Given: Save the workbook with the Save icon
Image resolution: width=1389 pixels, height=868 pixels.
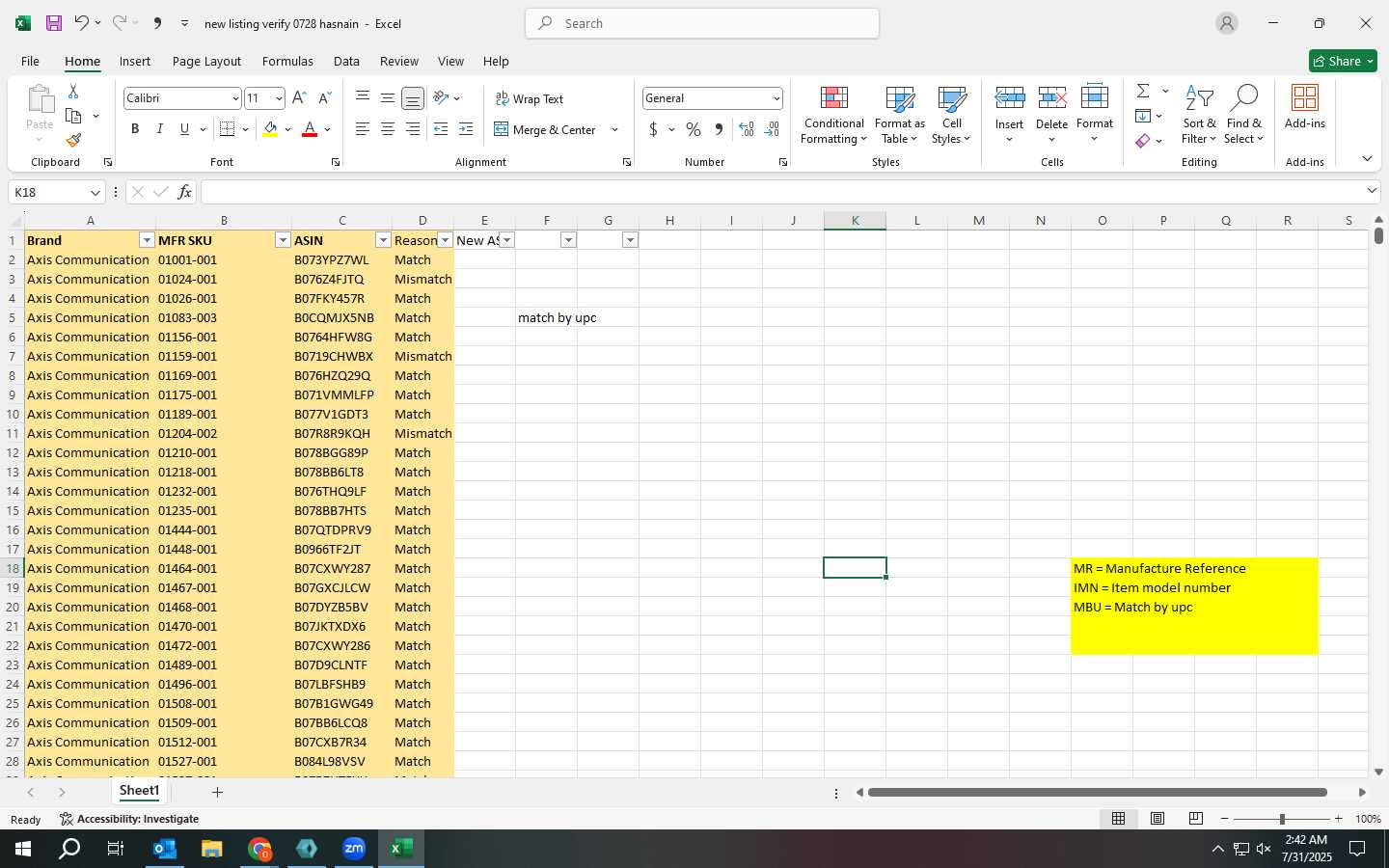Looking at the screenshot, I should (x=54, y=23).
